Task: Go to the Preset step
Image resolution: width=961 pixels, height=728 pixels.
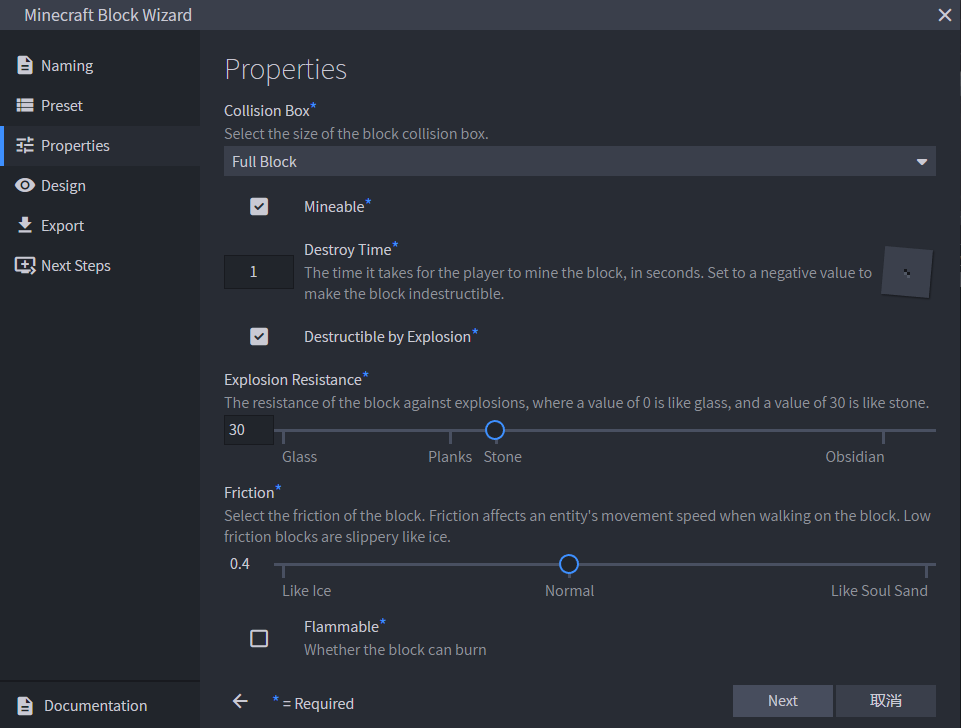Action: pos(61,105)
